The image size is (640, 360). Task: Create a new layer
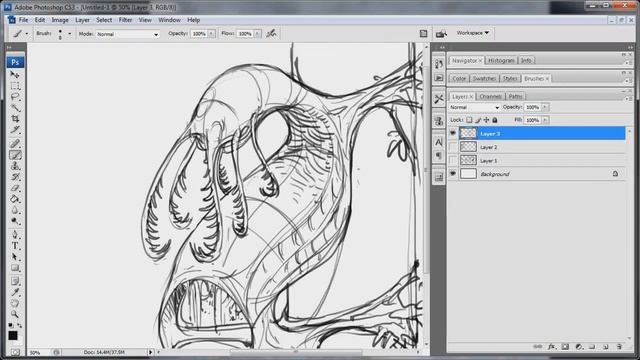606,347
